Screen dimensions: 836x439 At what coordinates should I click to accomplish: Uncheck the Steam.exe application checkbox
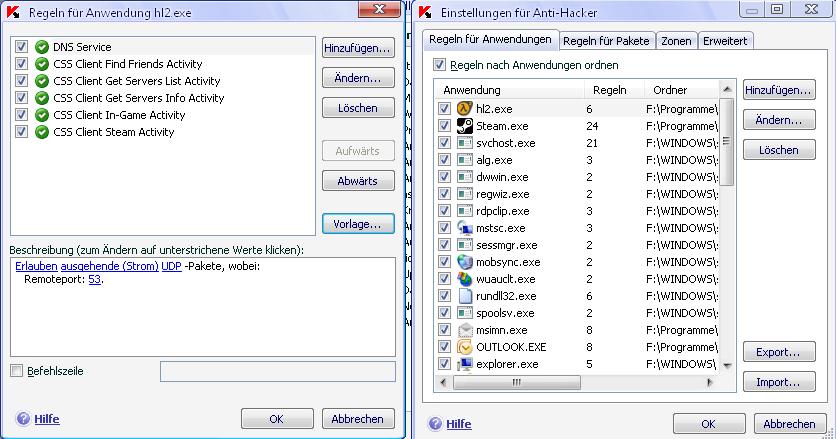(444, 125)
